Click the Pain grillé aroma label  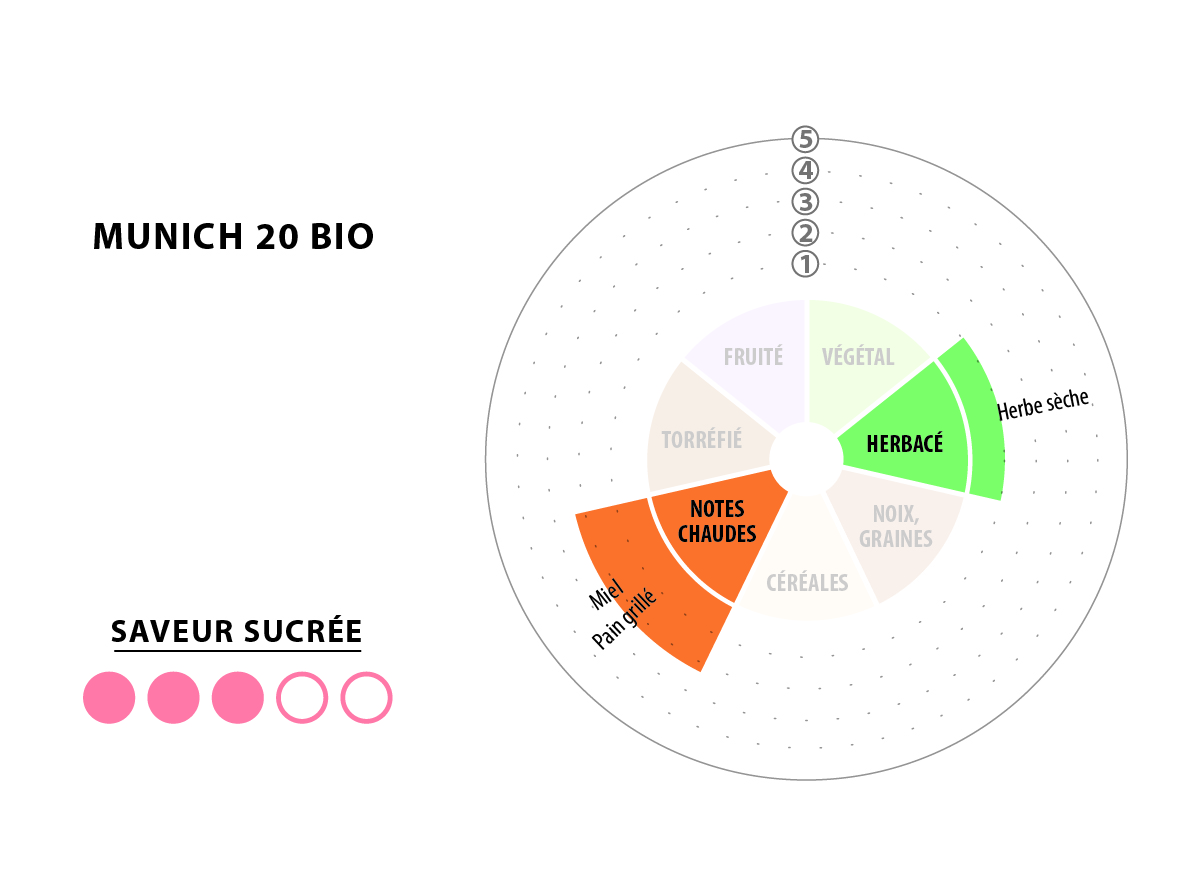(x=624, y=619)
